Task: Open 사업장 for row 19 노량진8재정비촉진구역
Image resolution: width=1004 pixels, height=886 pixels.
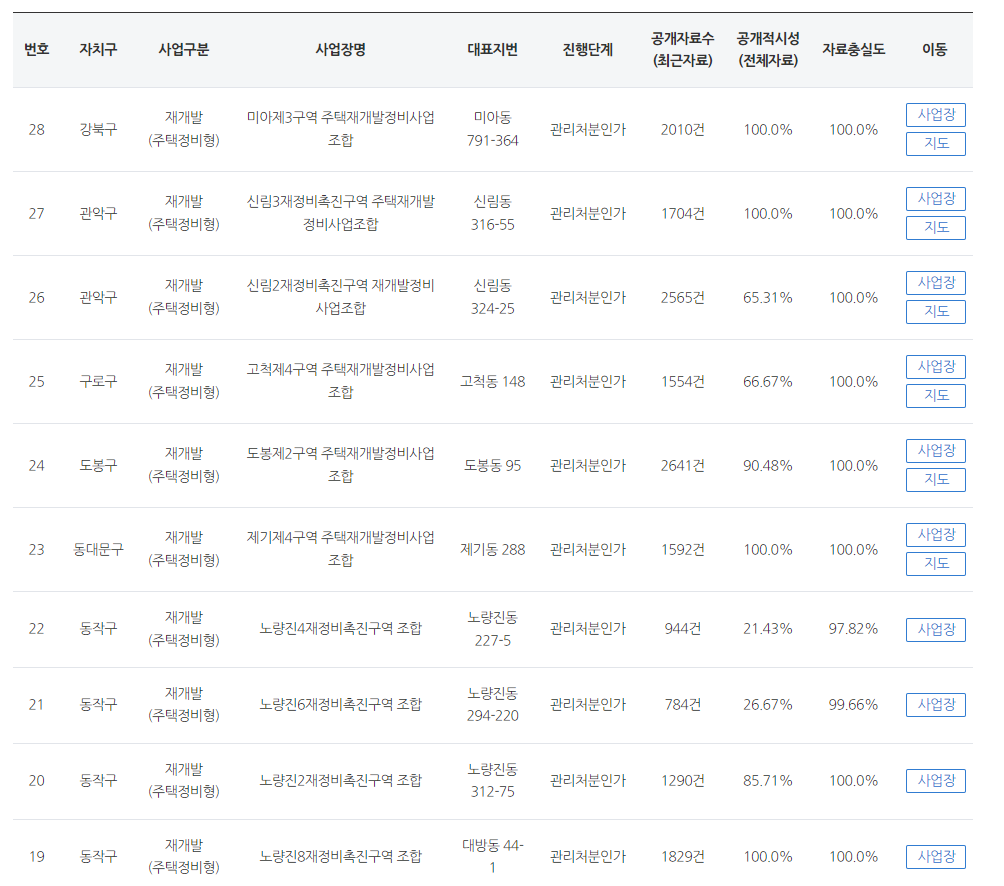Action: [935, 857]
